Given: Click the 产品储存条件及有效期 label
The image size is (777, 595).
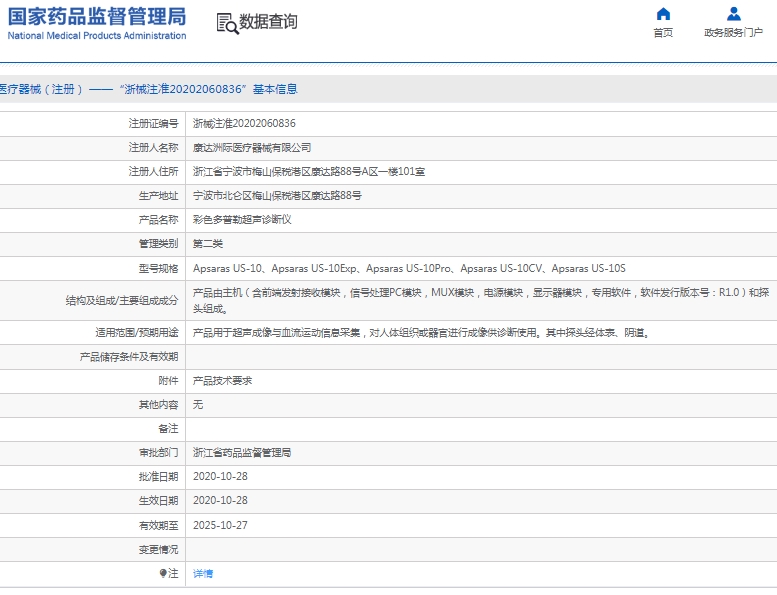Looking at the screenshot, I should 129,357.
